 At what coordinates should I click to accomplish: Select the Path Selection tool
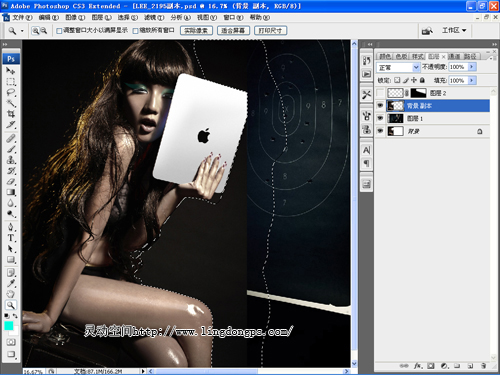tap(11, 249)
